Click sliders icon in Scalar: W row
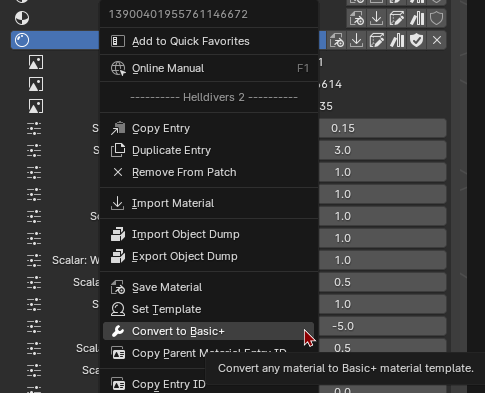 [x=34, y=260]
